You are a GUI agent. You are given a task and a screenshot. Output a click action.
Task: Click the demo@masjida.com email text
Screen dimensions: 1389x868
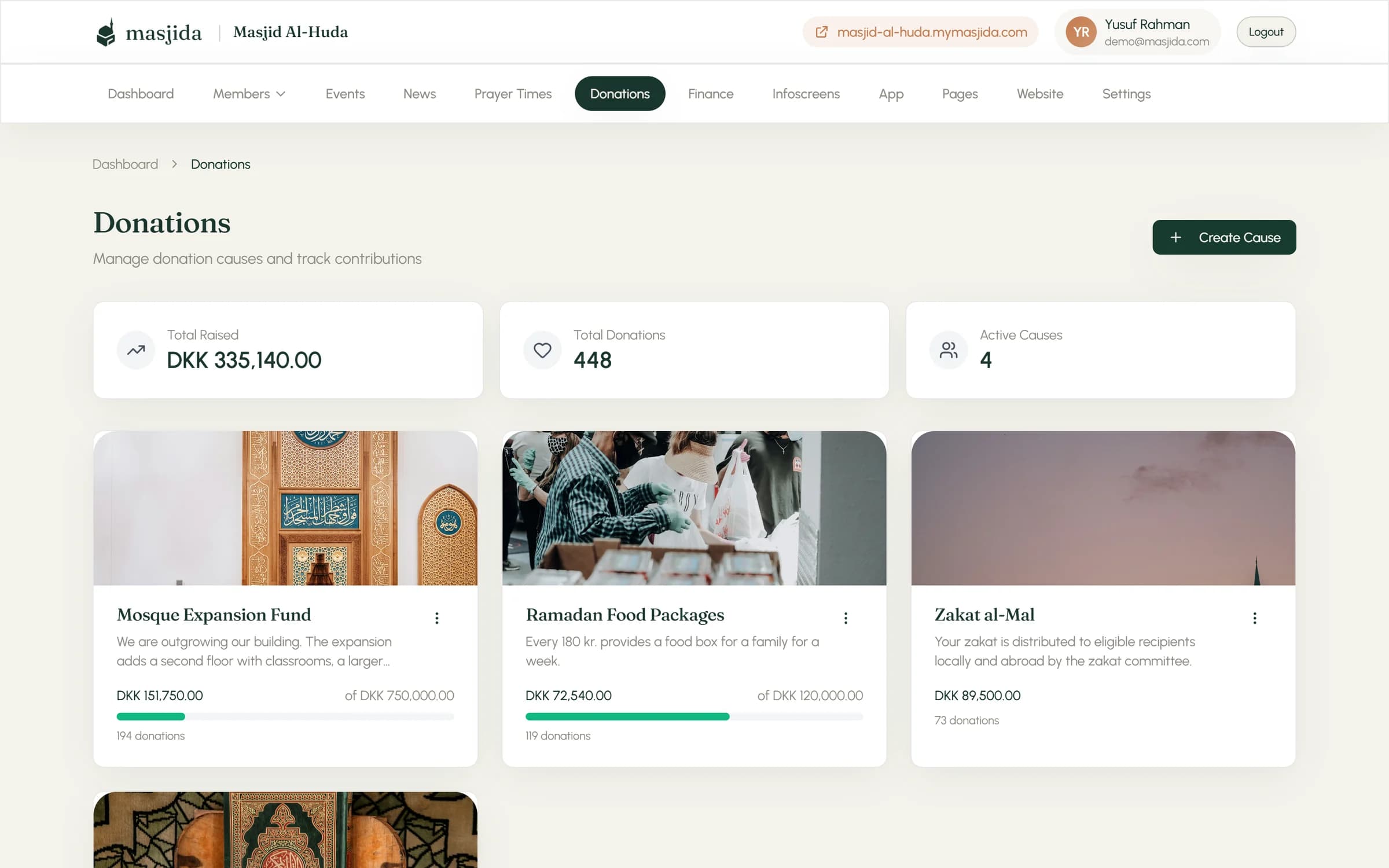[1156, 42]
